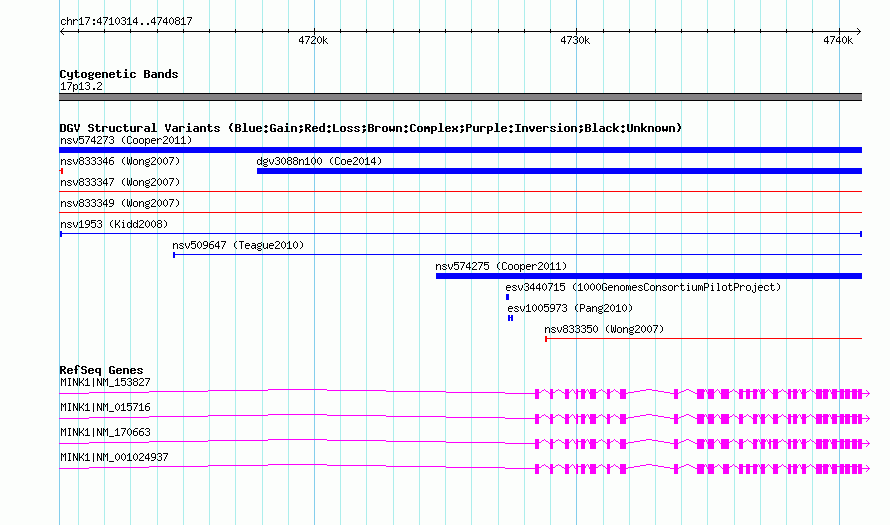Click the thick blue dgv3088n100 gain bar
Screen dimensions: 890x525
(x=559, y=171)
